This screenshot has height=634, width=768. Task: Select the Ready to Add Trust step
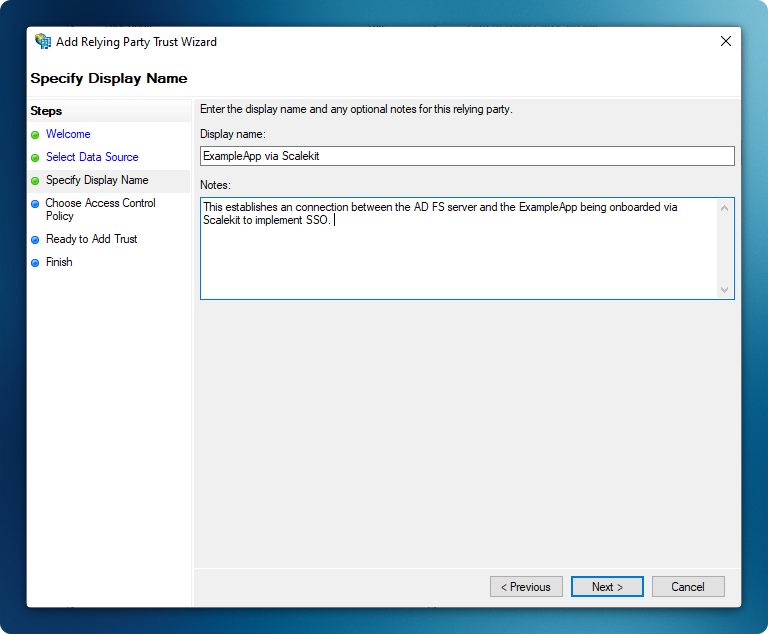pos(91,239)
